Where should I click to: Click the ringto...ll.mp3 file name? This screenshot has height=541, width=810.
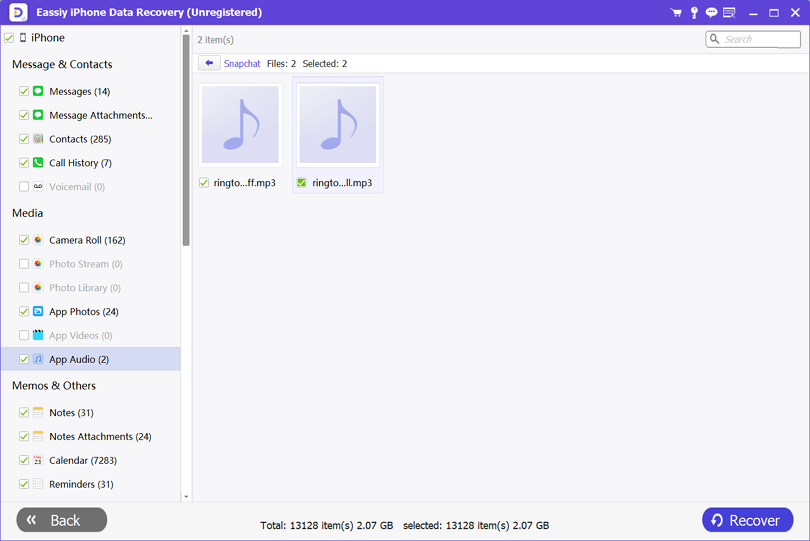coord(342,183)
